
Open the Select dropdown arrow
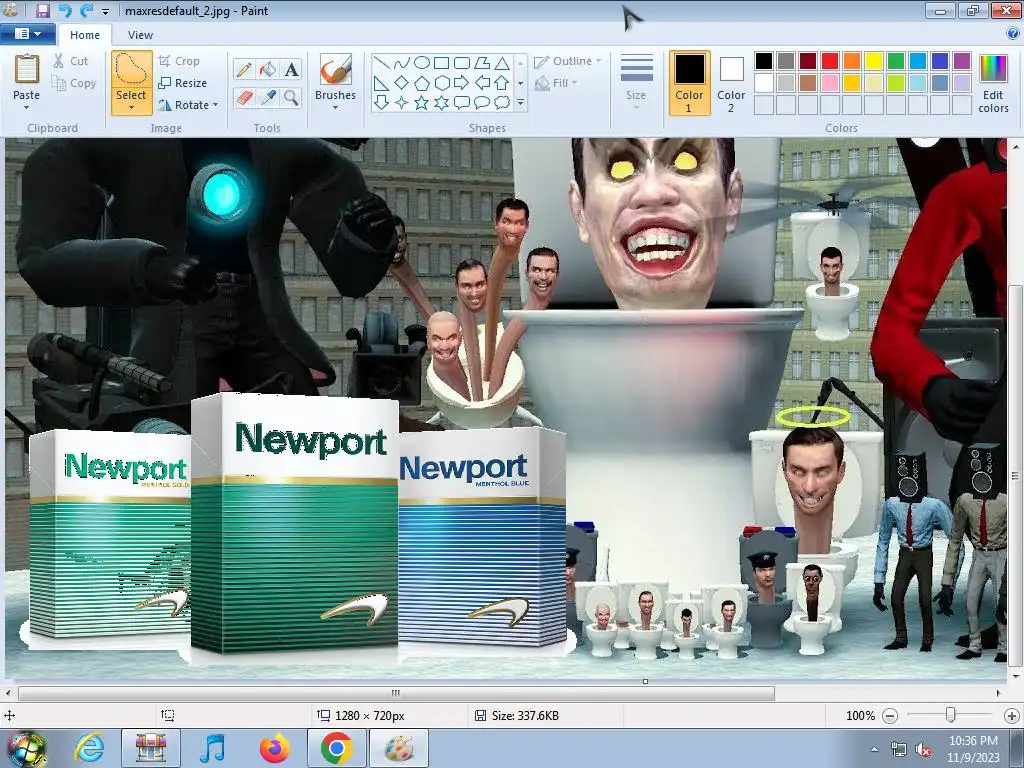[x=131, y=107]
